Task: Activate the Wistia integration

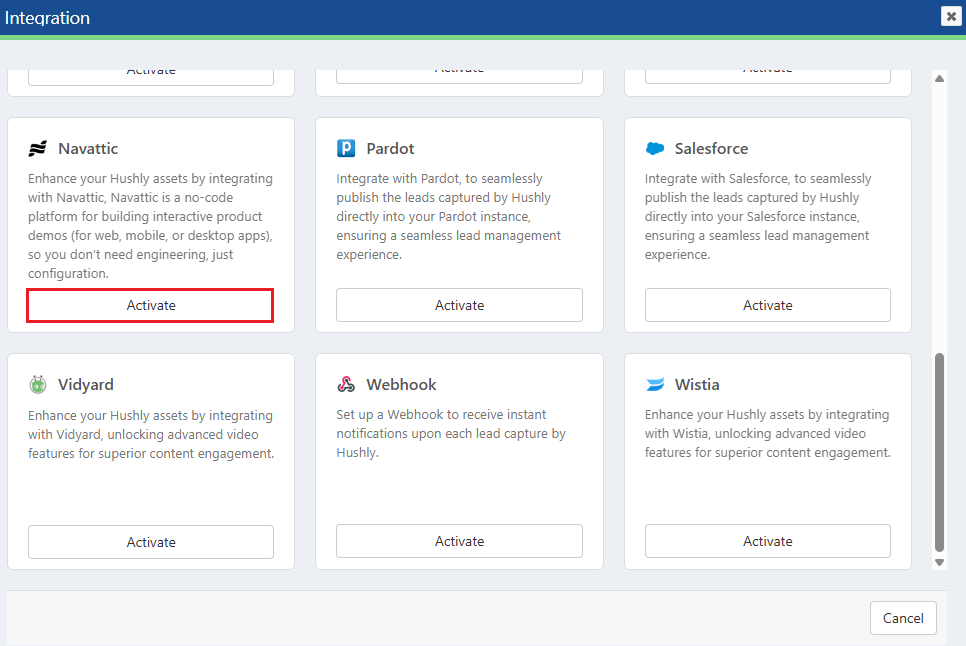Action: click(x=768, y=541)
